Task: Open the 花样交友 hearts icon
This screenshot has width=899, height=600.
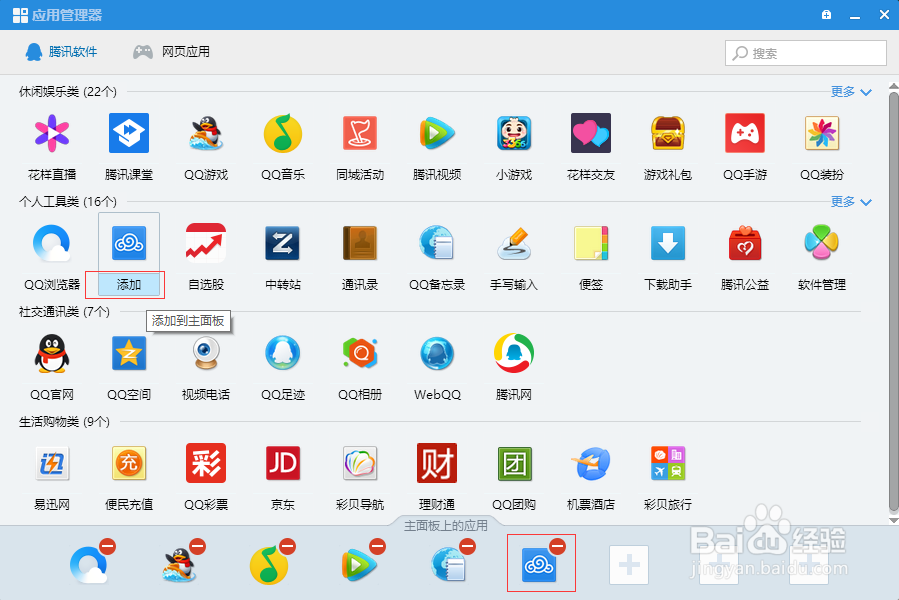Action: tap(591, 133)
